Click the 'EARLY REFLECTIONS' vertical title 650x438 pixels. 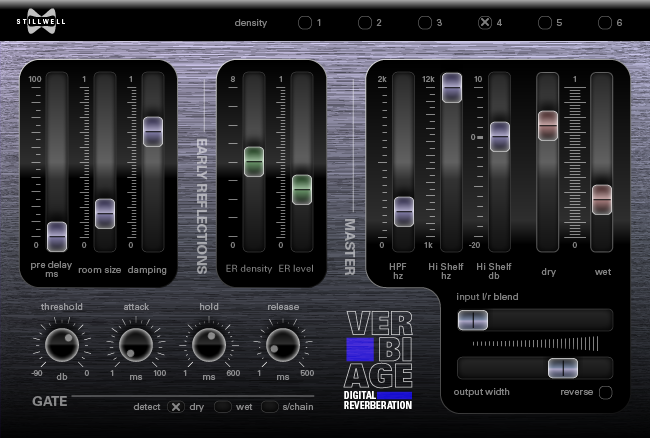201,206
